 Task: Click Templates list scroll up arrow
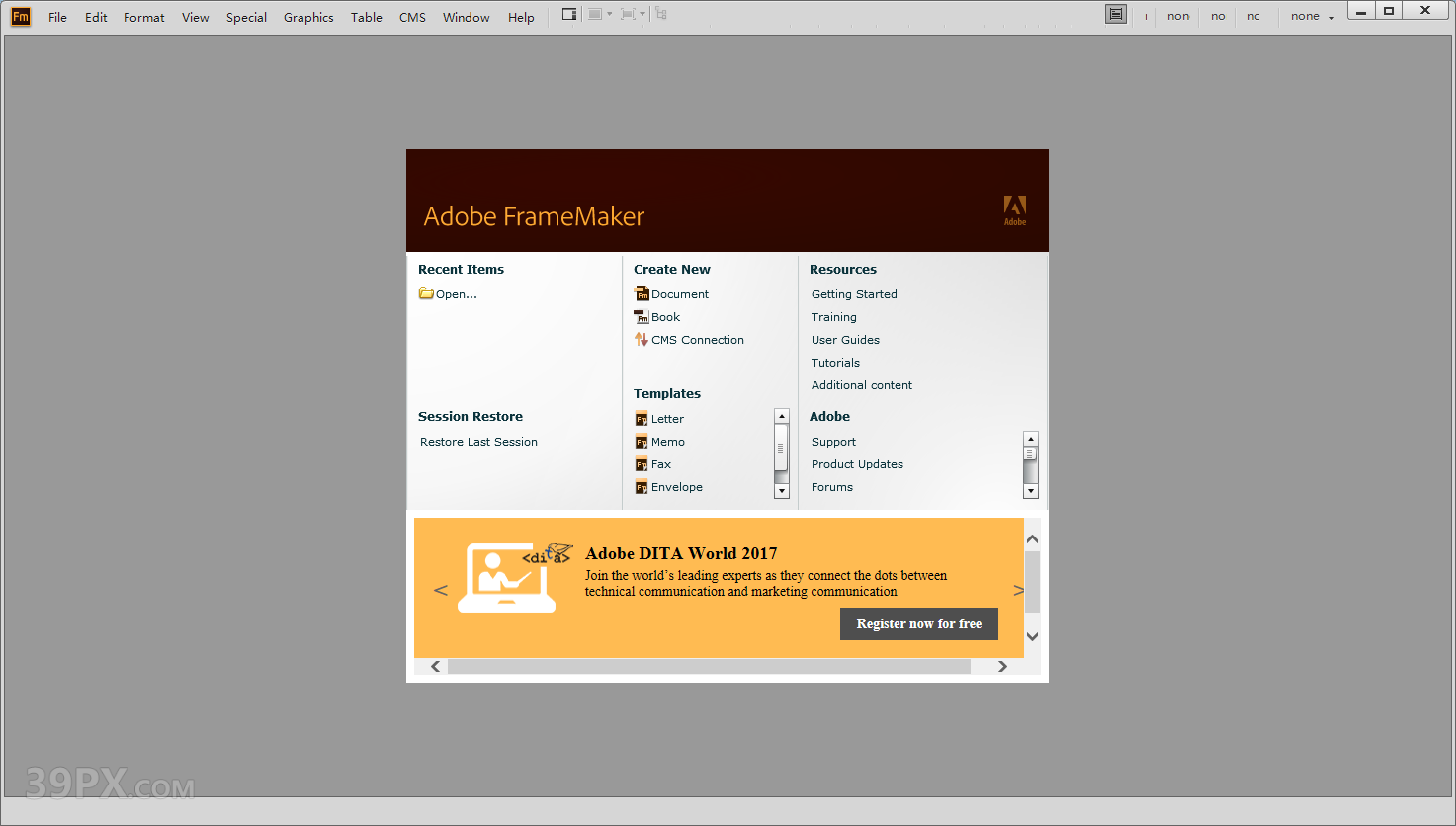pos(782,416)
